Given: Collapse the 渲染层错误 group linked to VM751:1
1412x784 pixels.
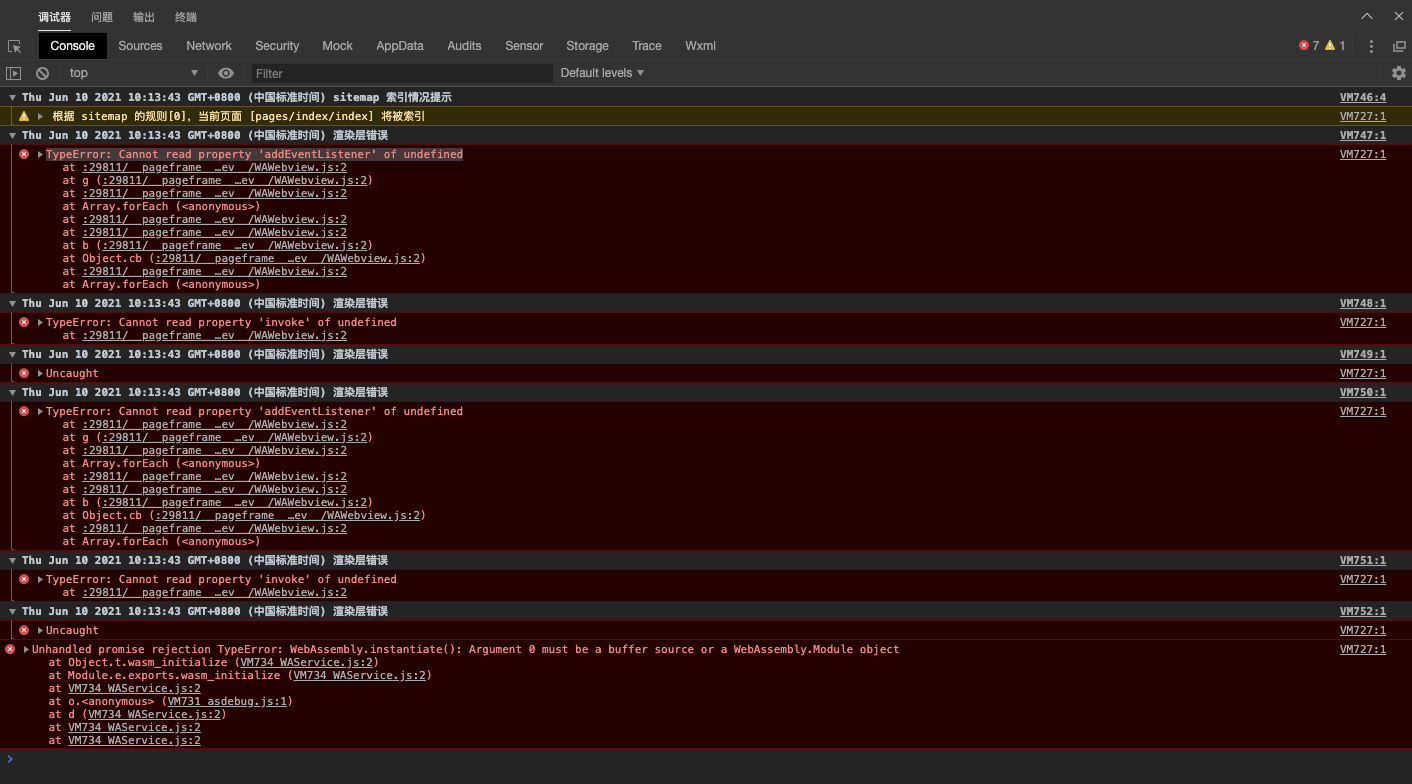Looking at the screenshot, I should click(13, 561).
